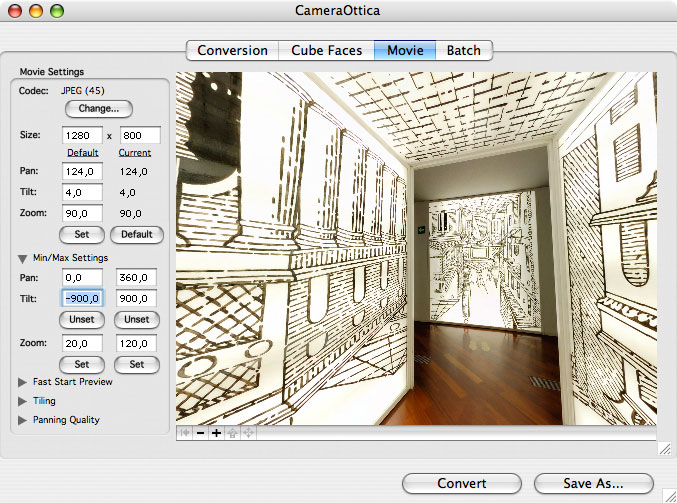Click the current Tilt value 4,0
This screenshot has height=503, width=677.
point(127,193)
